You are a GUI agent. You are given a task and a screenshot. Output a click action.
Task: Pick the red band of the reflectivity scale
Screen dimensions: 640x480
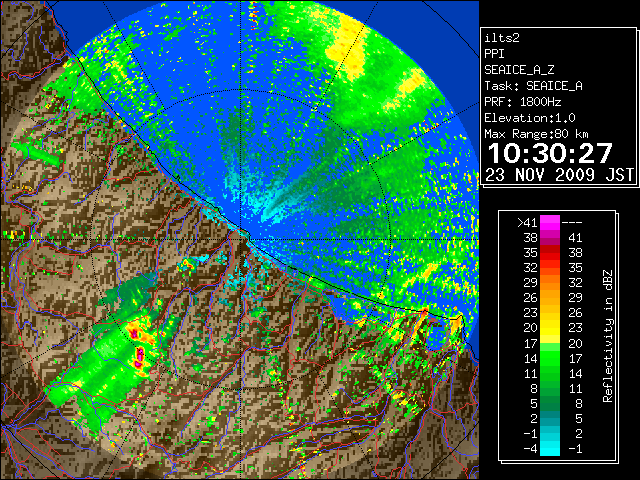pyautogui.click(x=550, y=252)
